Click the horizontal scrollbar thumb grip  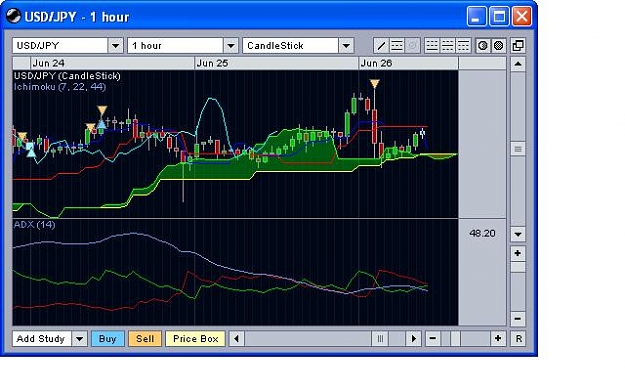380,339
